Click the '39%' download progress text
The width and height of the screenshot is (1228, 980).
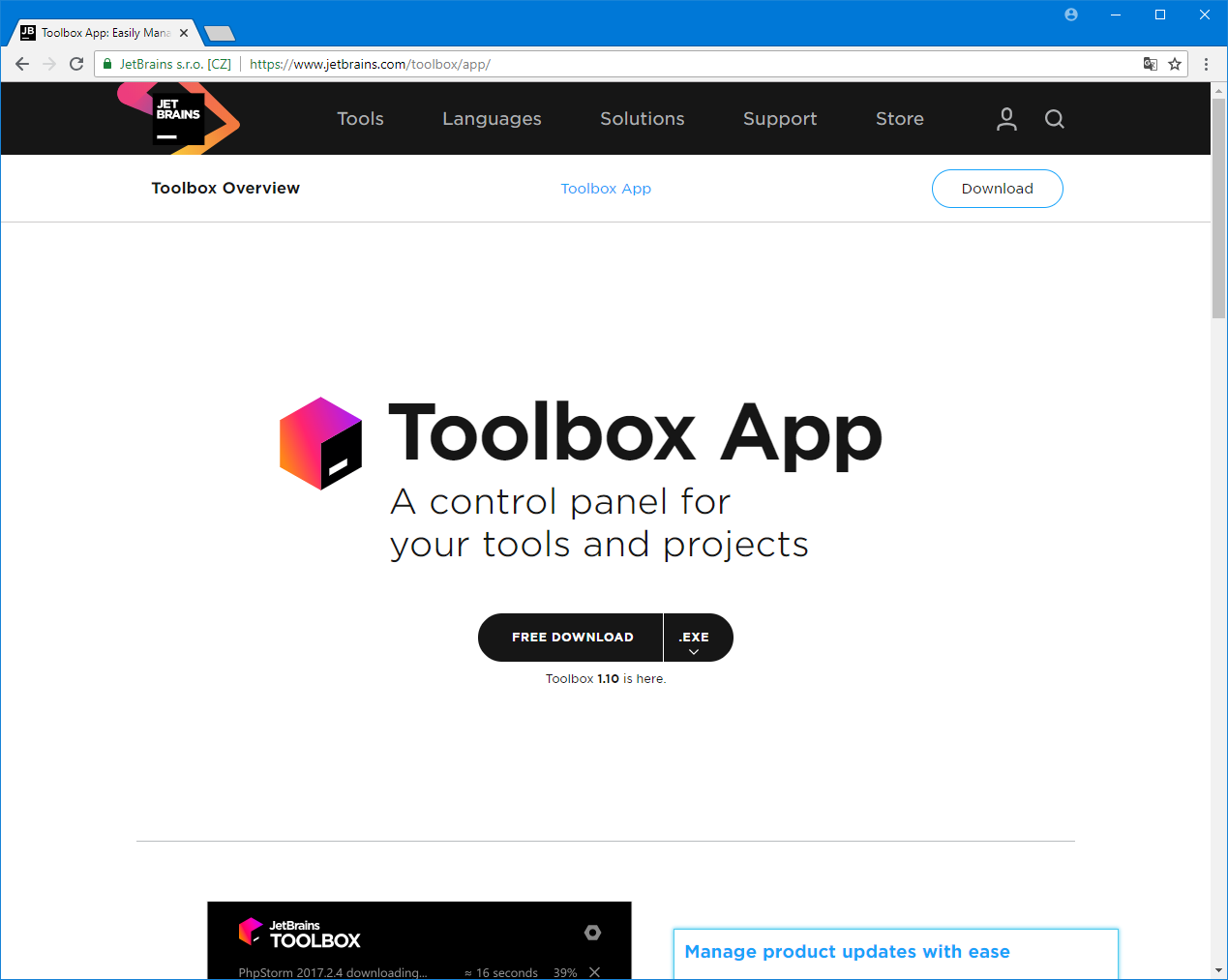coord(565,972)
